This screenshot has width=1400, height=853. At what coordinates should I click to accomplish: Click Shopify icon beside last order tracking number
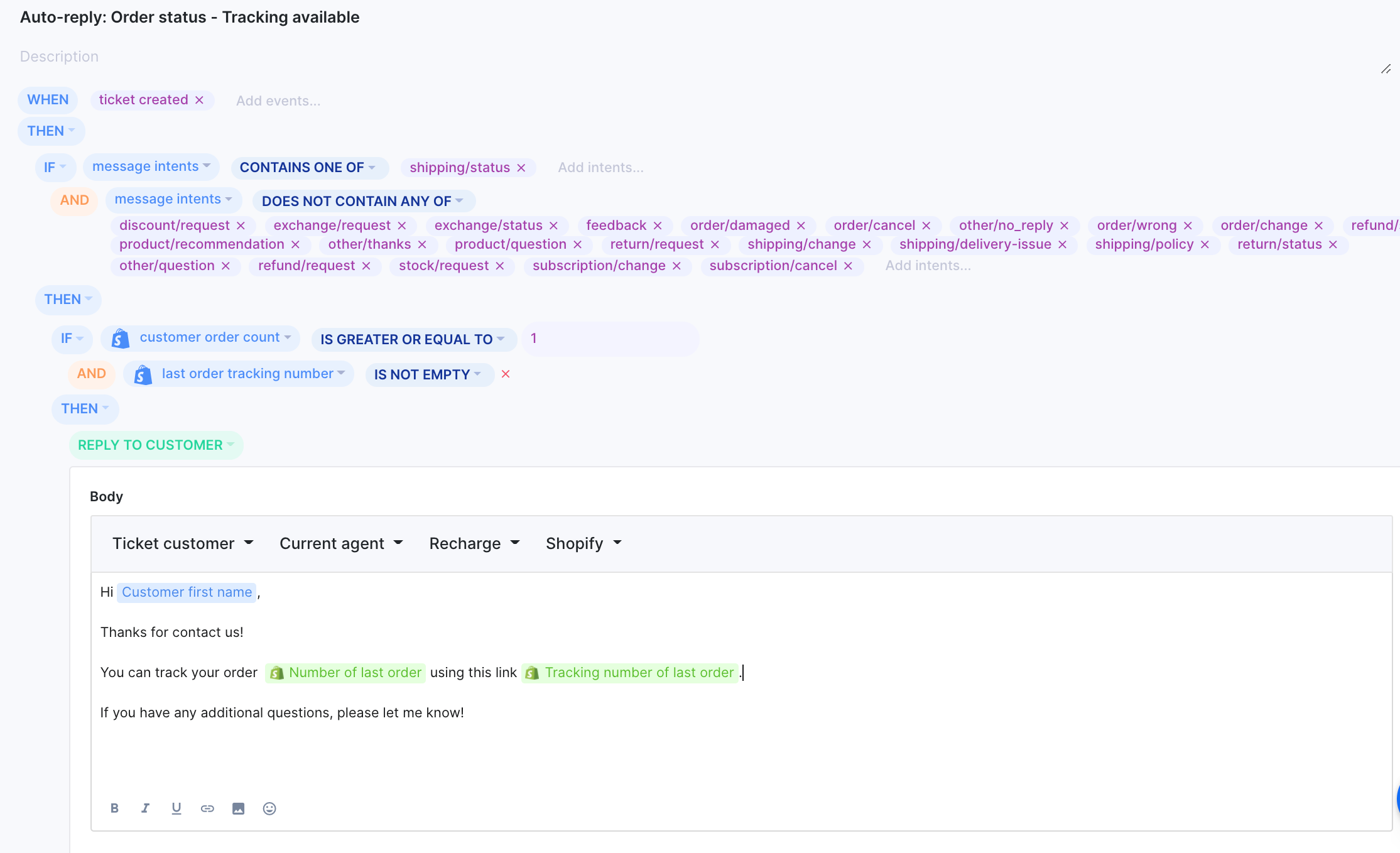click(x=143, y=374)
